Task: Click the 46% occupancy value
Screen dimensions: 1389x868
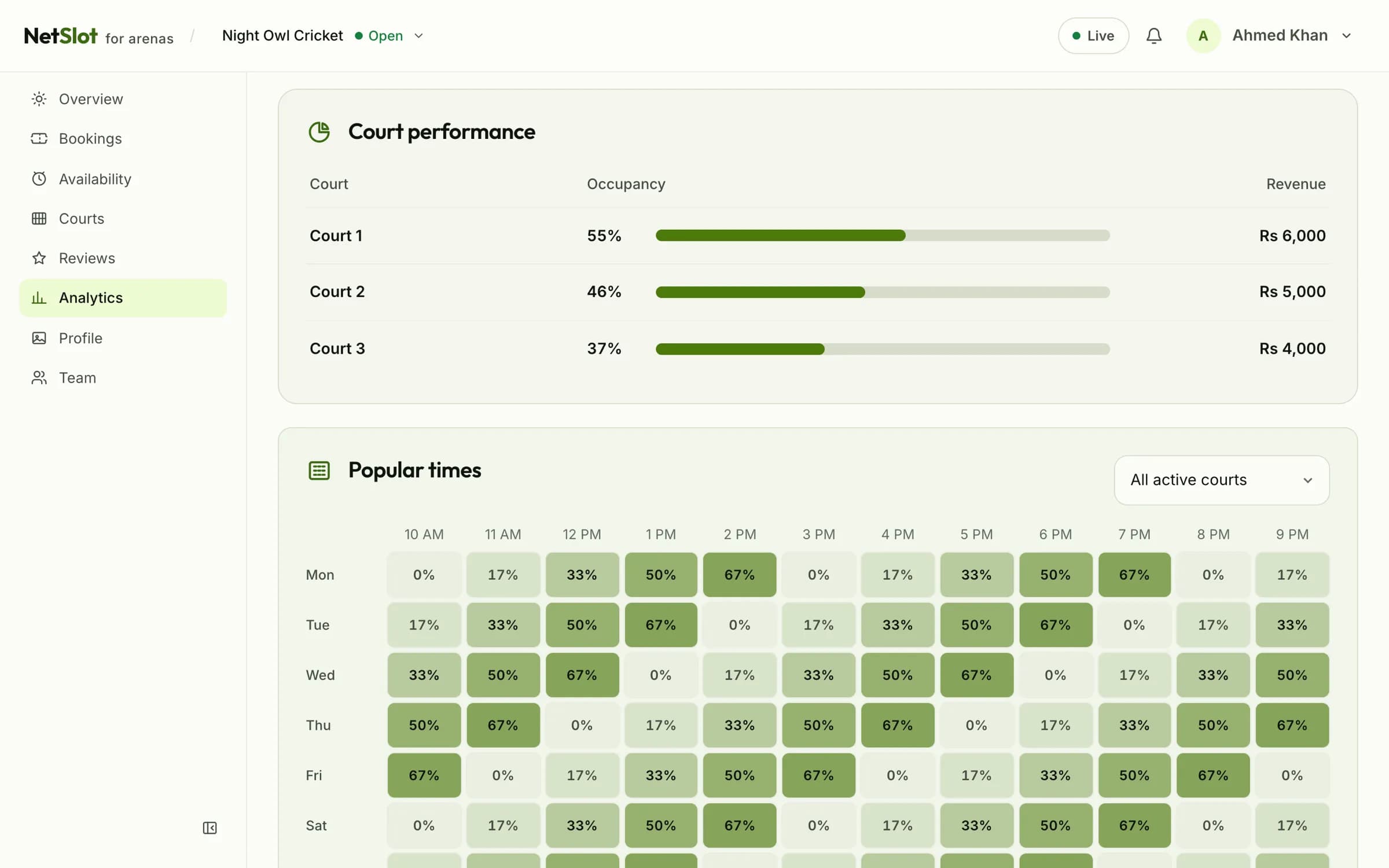Action: [x=604, y=292]
